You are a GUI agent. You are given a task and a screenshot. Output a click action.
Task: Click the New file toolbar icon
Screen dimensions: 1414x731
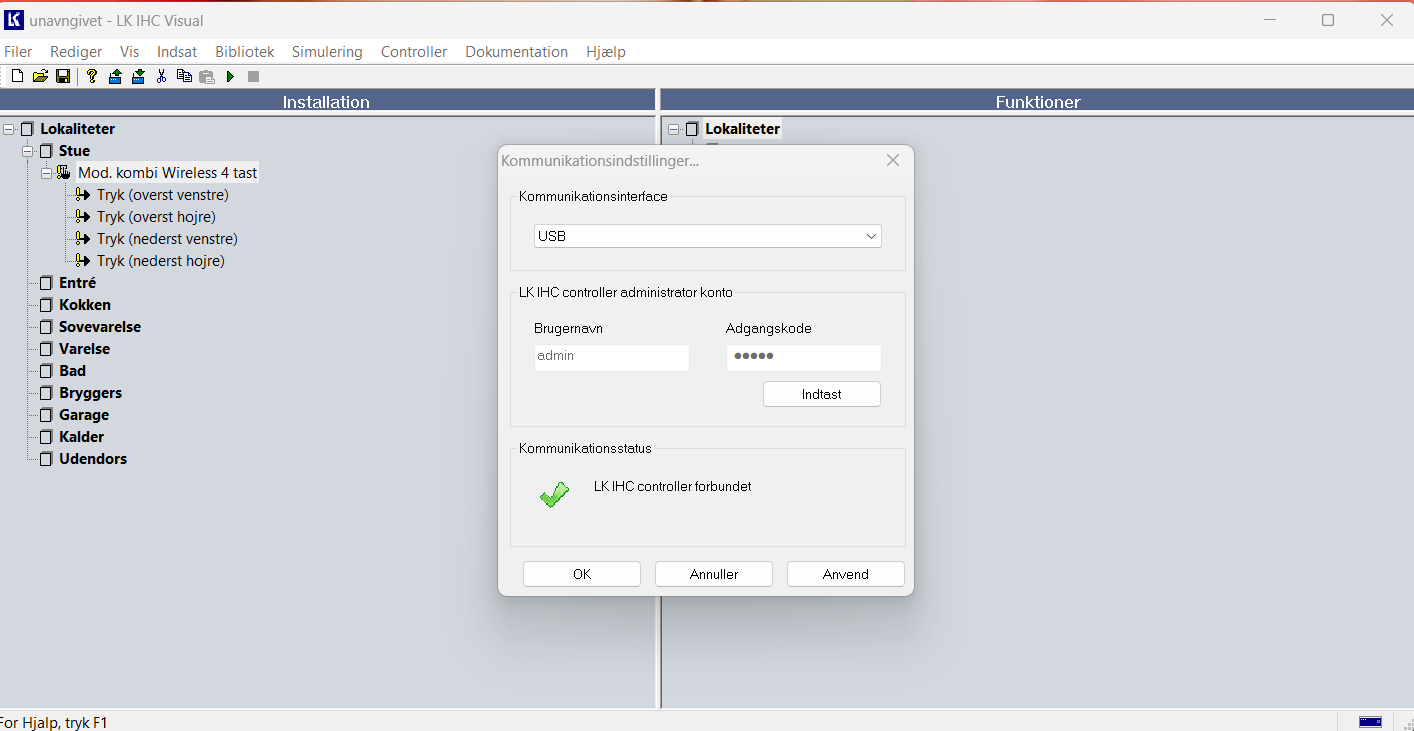17,76
